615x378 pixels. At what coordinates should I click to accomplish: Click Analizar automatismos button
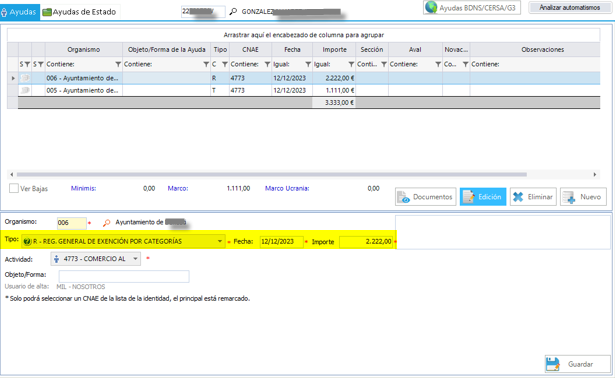pos(570,7)
